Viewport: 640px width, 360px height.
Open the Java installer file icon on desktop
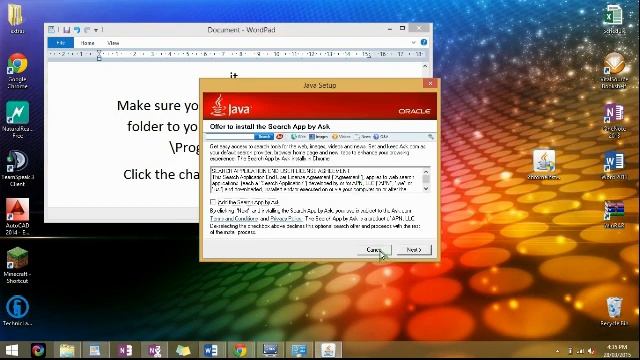544,164
